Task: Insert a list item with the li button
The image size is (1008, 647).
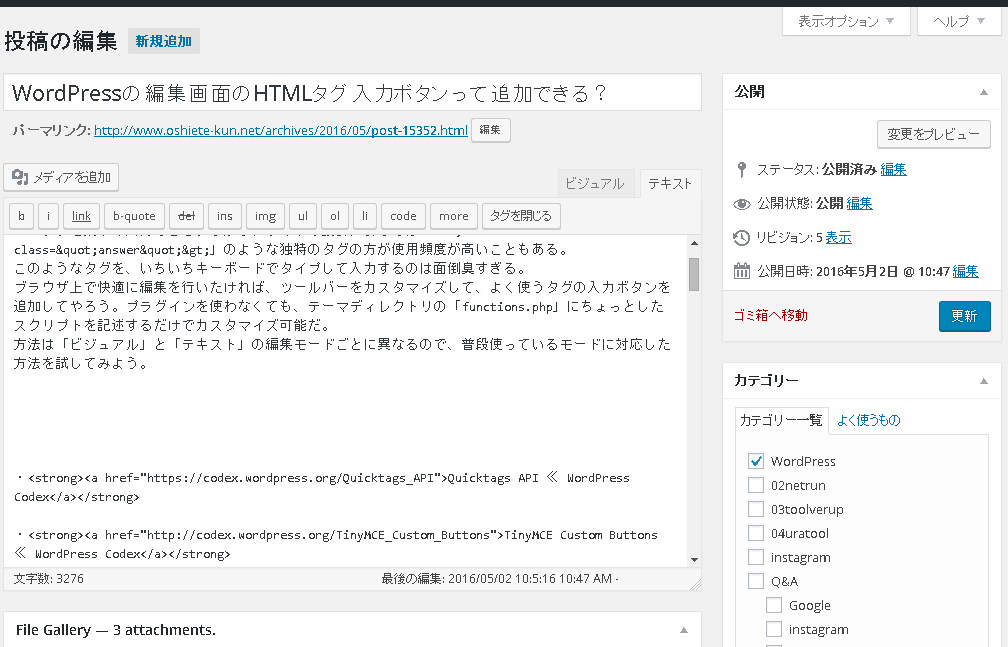Action: click(365, 216)
